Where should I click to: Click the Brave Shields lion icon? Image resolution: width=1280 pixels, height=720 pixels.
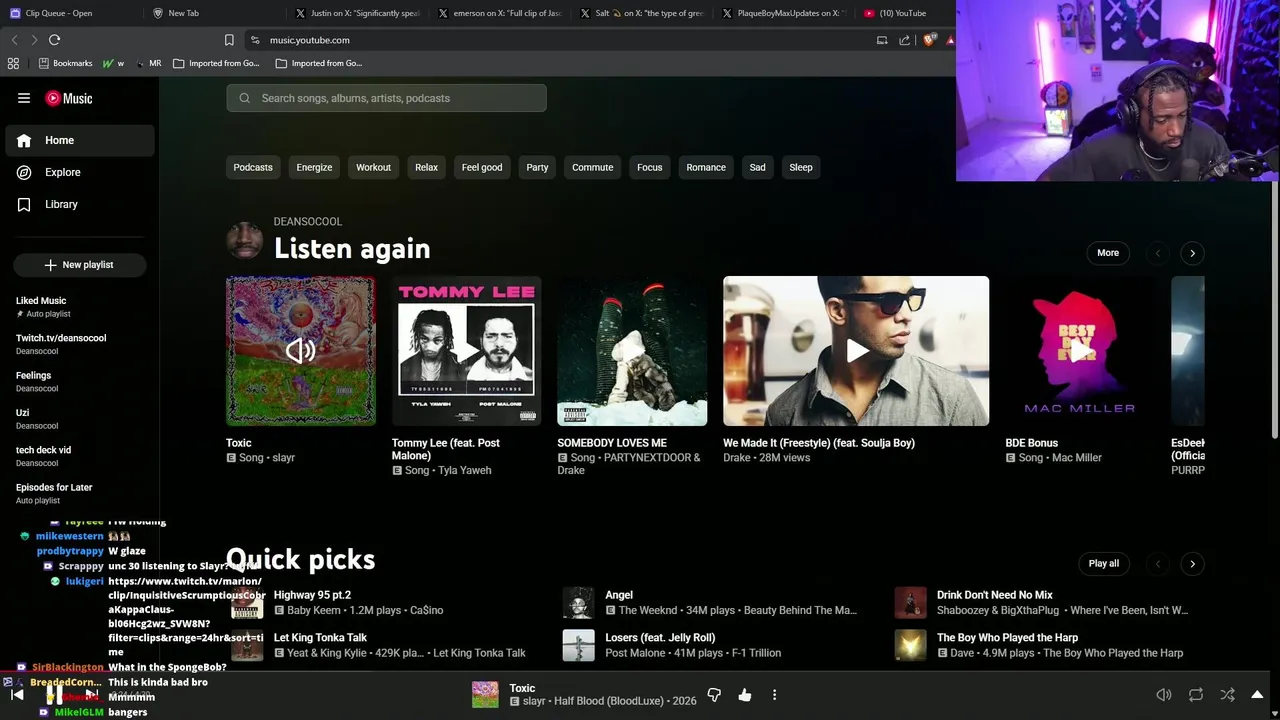(x=929, y=40)
